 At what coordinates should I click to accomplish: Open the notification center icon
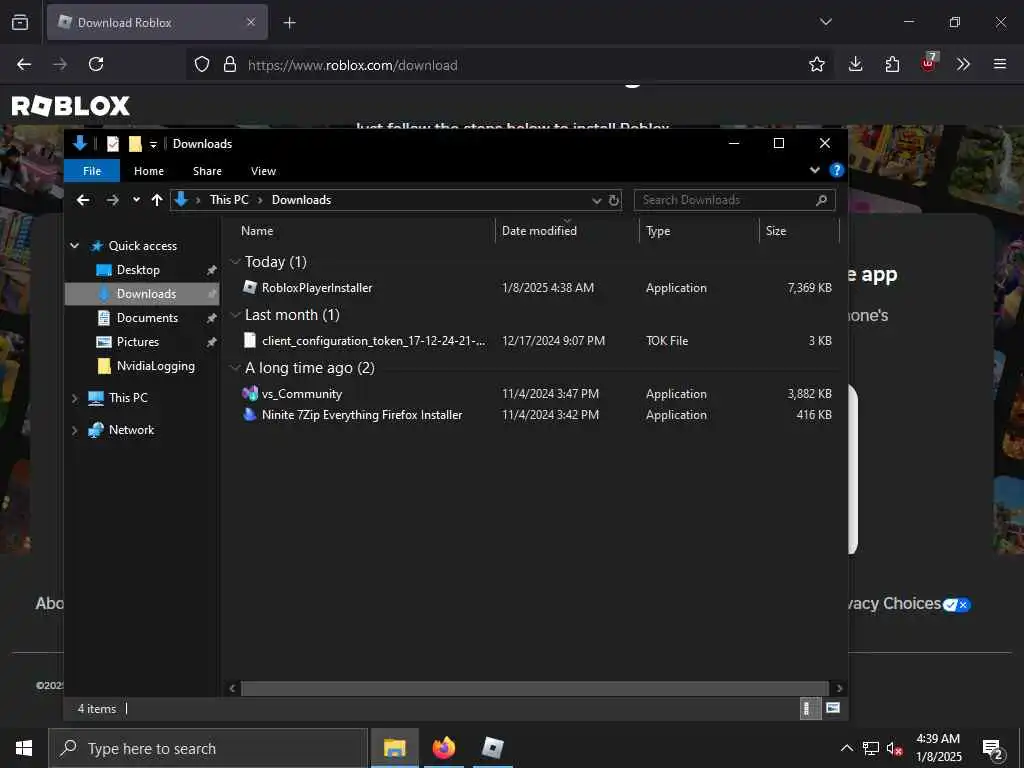tap(993, 749)
